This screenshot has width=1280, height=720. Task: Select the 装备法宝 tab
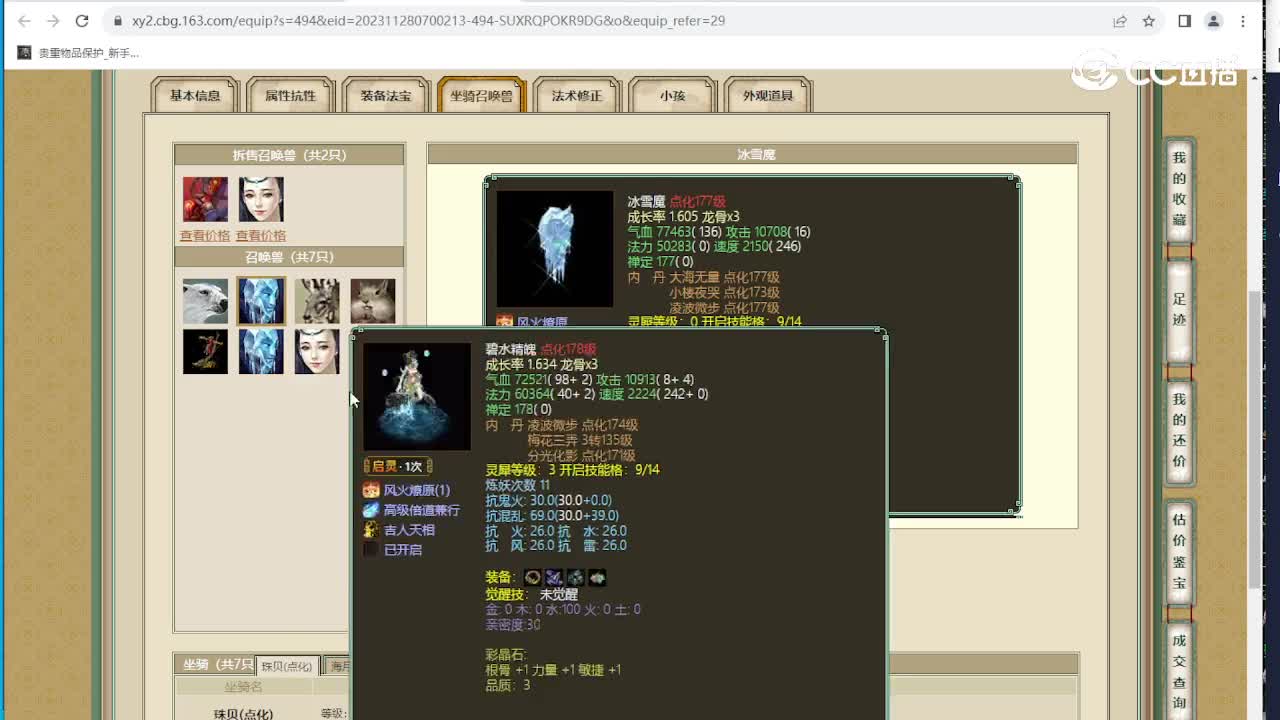386,96
